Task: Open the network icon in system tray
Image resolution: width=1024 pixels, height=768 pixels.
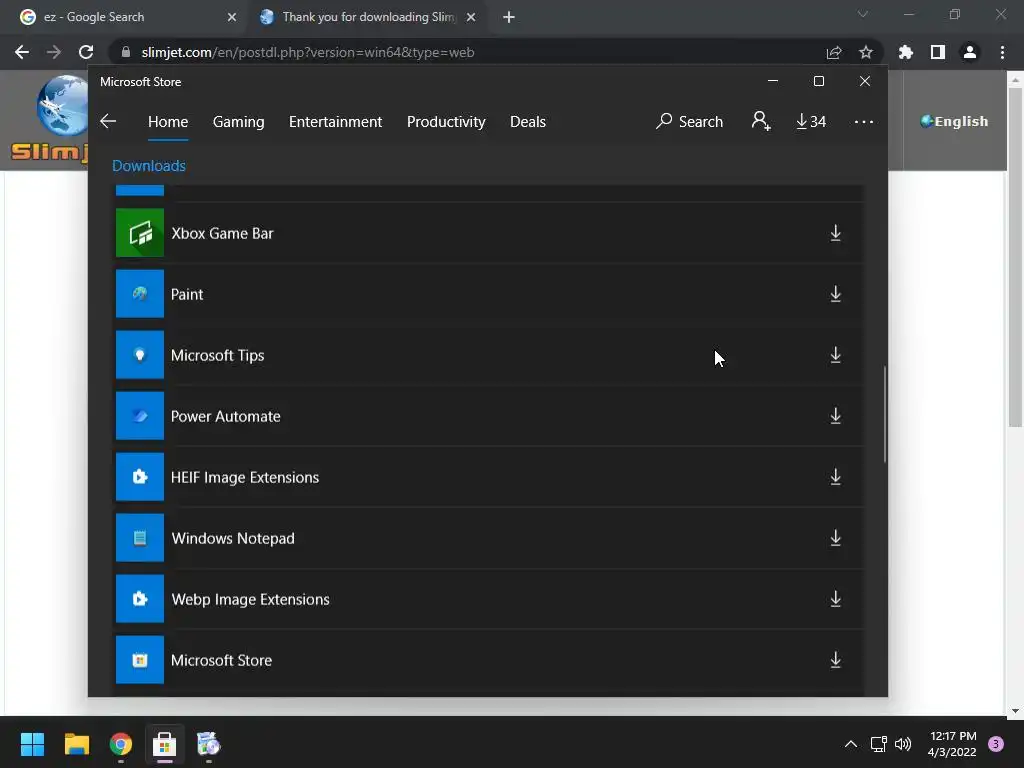Action: click(x=878, y=744)
